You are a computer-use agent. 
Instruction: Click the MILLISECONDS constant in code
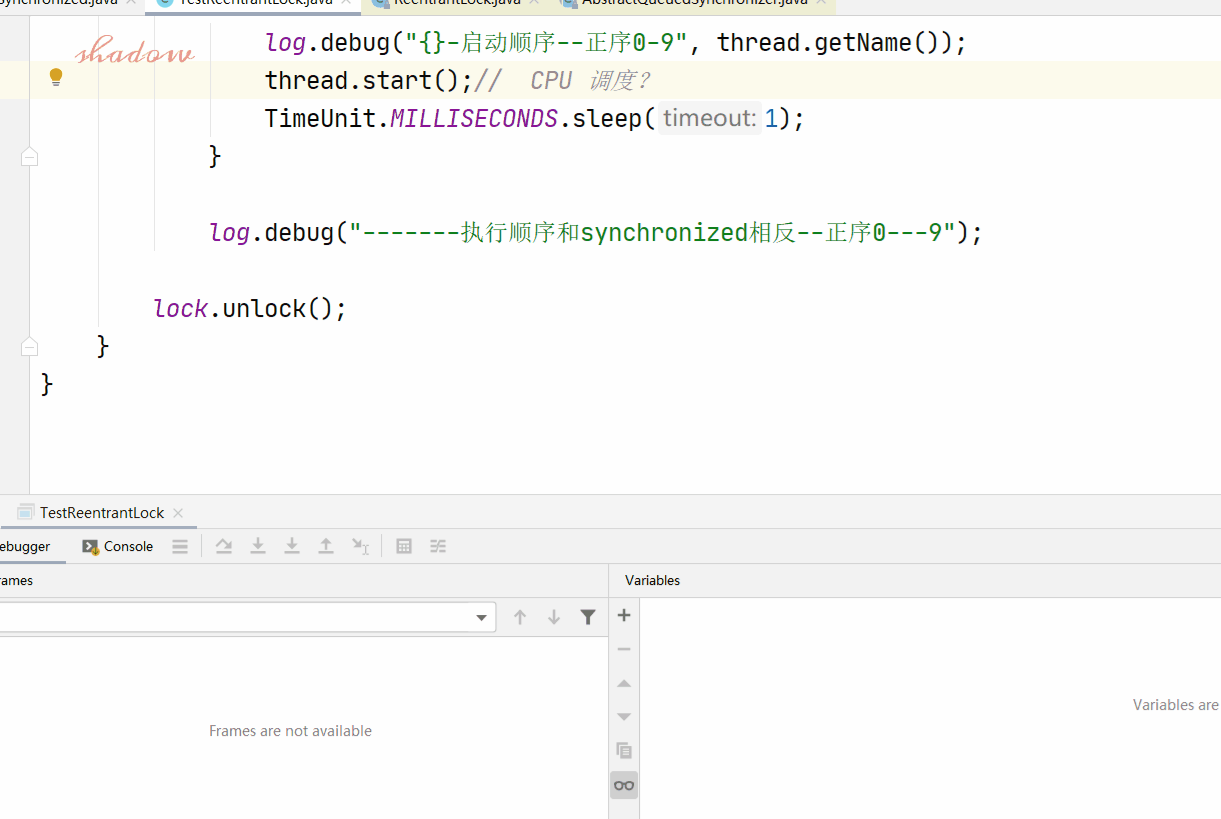pos(473,118)
